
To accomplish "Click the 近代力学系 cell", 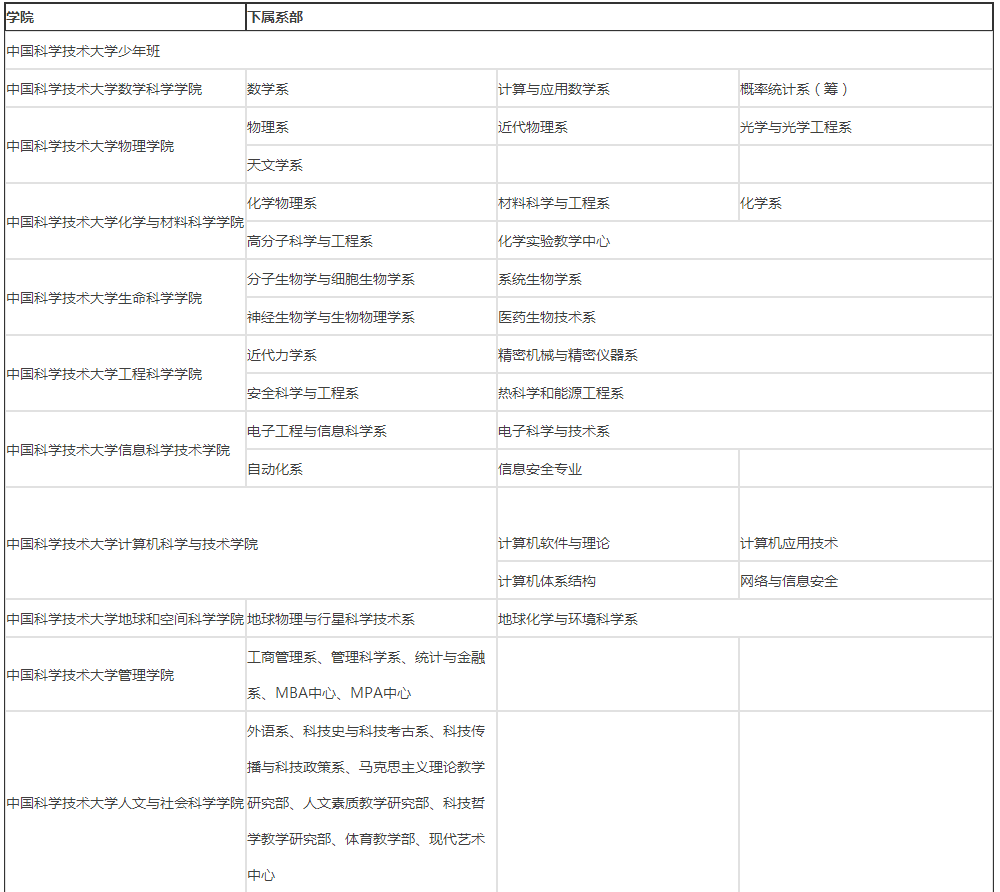I will (371, 355).
